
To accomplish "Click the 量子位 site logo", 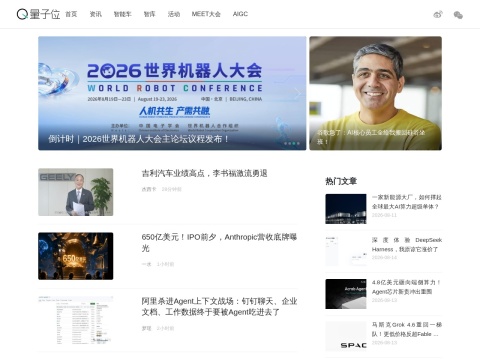I will [x=38, y=14].
